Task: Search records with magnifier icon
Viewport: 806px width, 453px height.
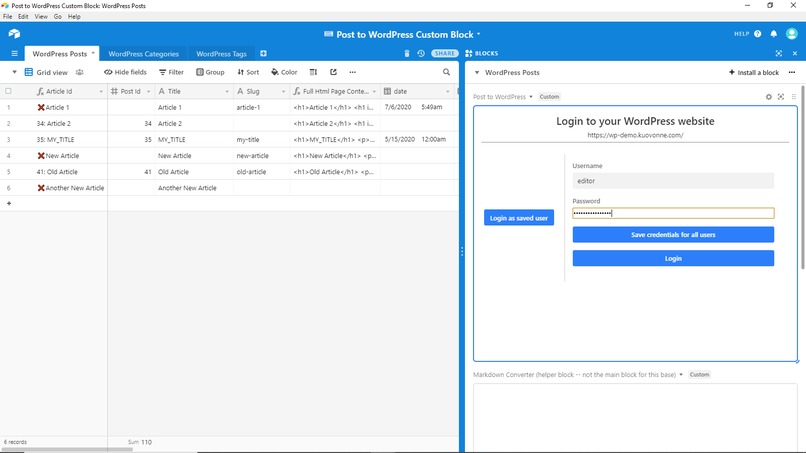Action: (446, 73)
